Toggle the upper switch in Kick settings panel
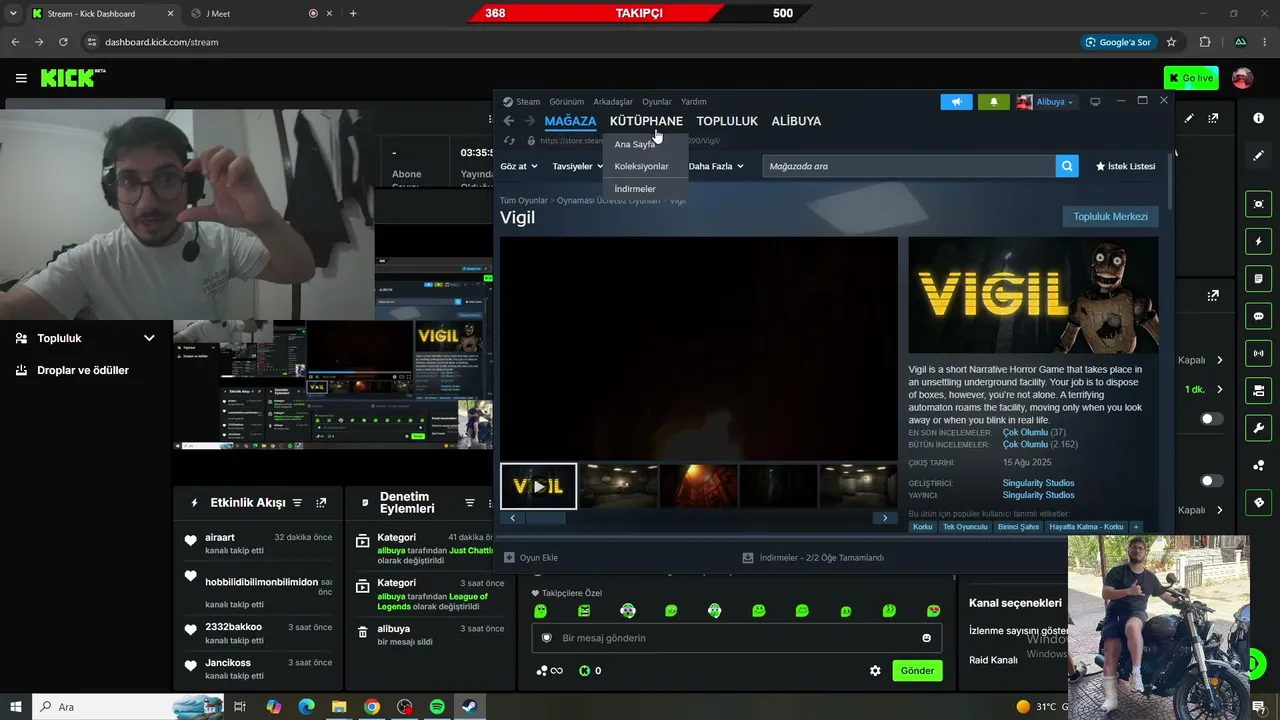This screenshot has height=720, width=1280. click(1212, 419)
